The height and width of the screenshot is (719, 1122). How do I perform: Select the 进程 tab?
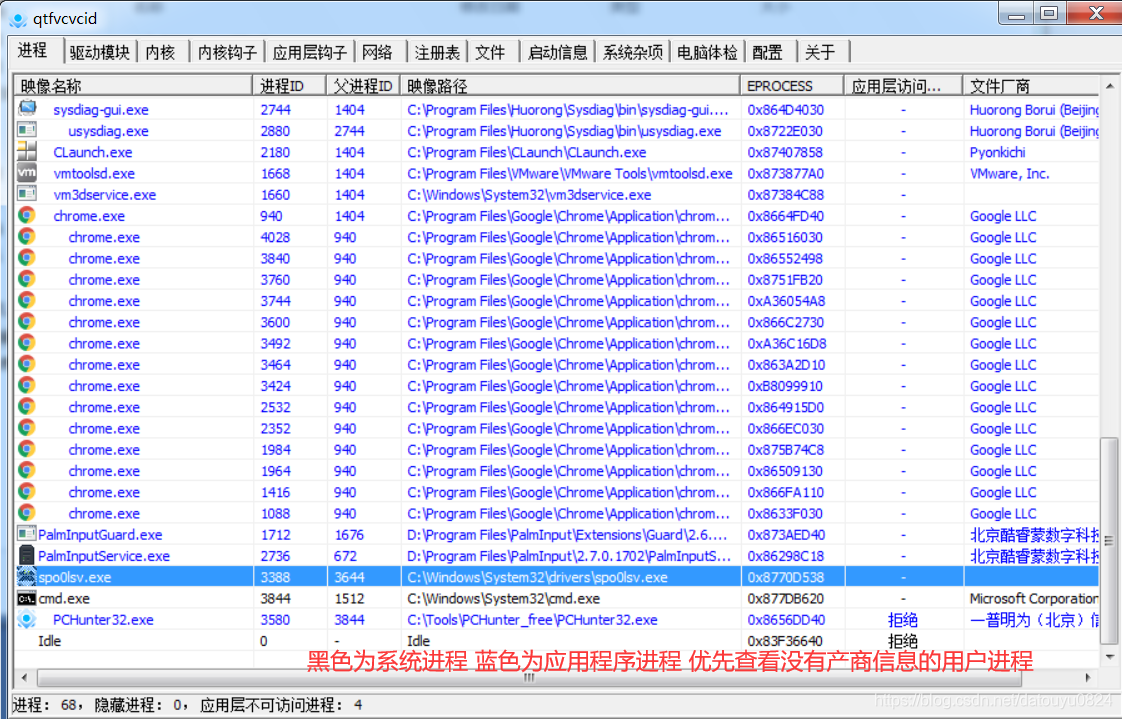coord(33,50)
